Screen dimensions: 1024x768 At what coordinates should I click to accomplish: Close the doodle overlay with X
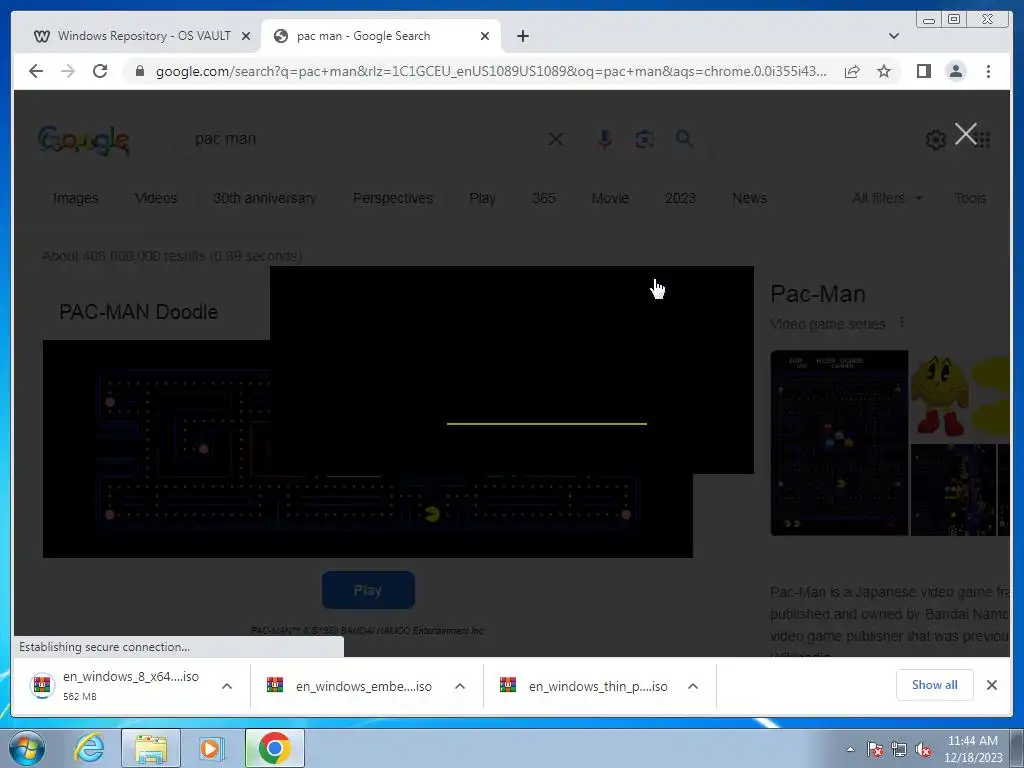[x=965, y=134]
